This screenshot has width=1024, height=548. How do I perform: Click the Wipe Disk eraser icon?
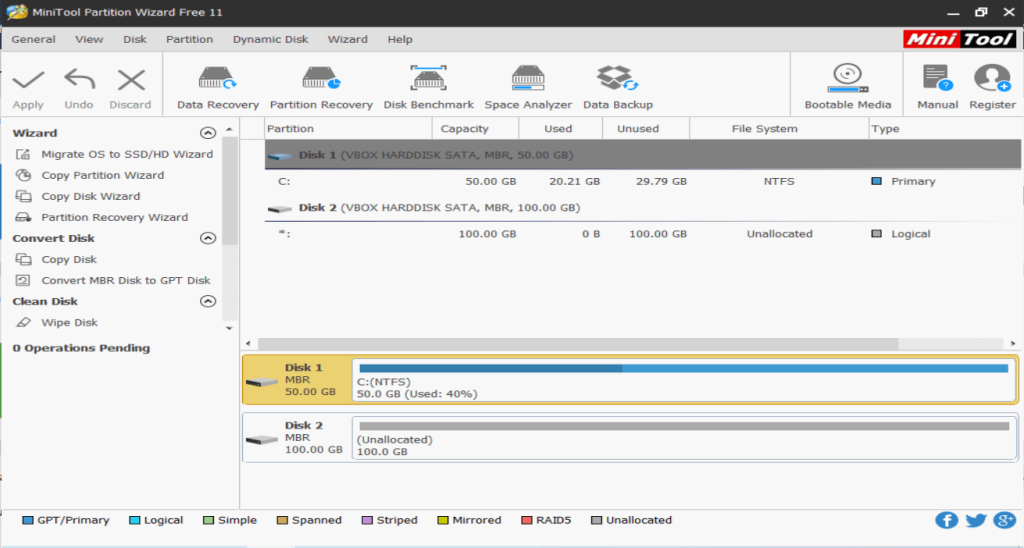(x=23, y=322)
